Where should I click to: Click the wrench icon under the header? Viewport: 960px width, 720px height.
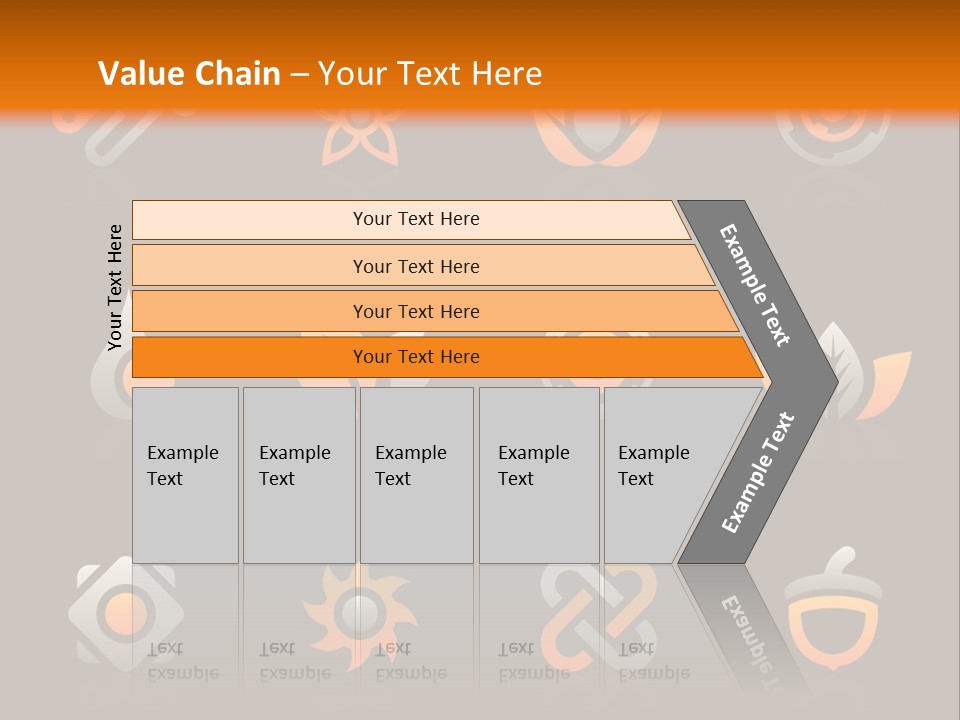click(110, 138)
